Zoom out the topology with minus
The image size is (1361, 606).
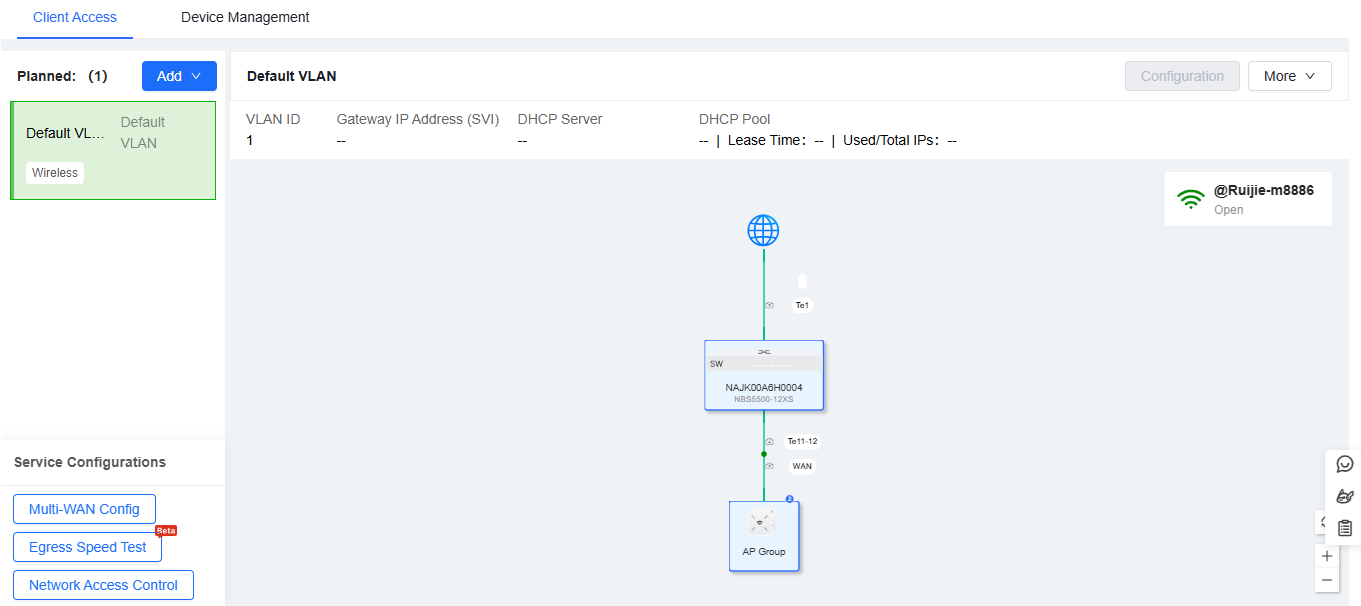pos(1327,580)
